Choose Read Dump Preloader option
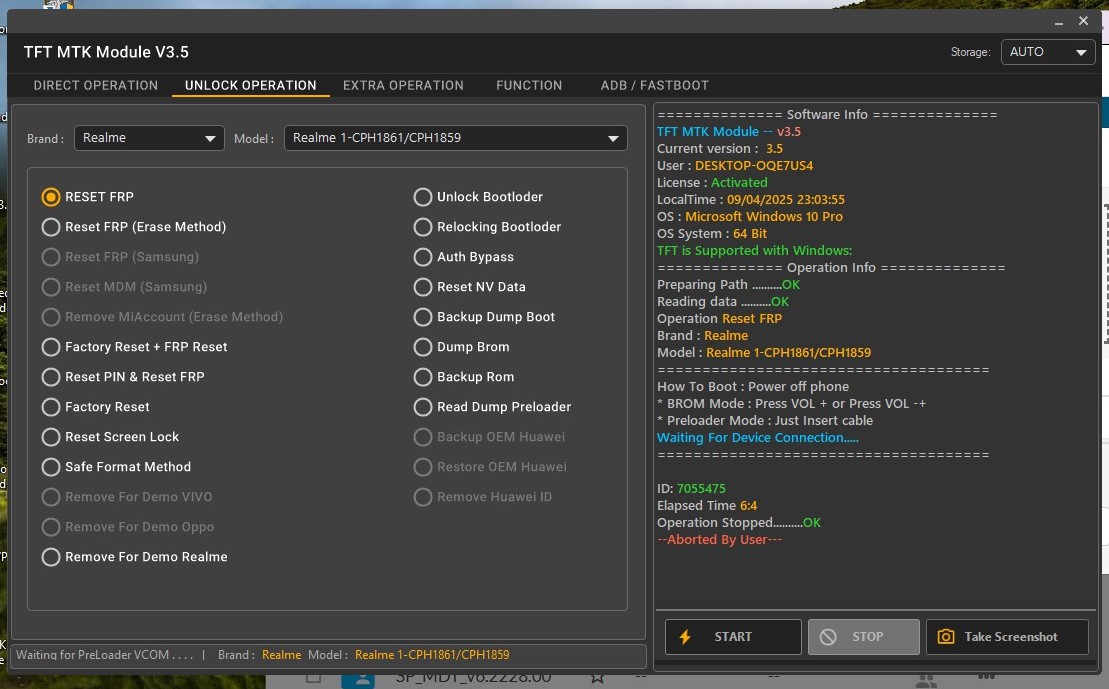This screenshot has height=689, width=1109. click(x=422, y=407)
